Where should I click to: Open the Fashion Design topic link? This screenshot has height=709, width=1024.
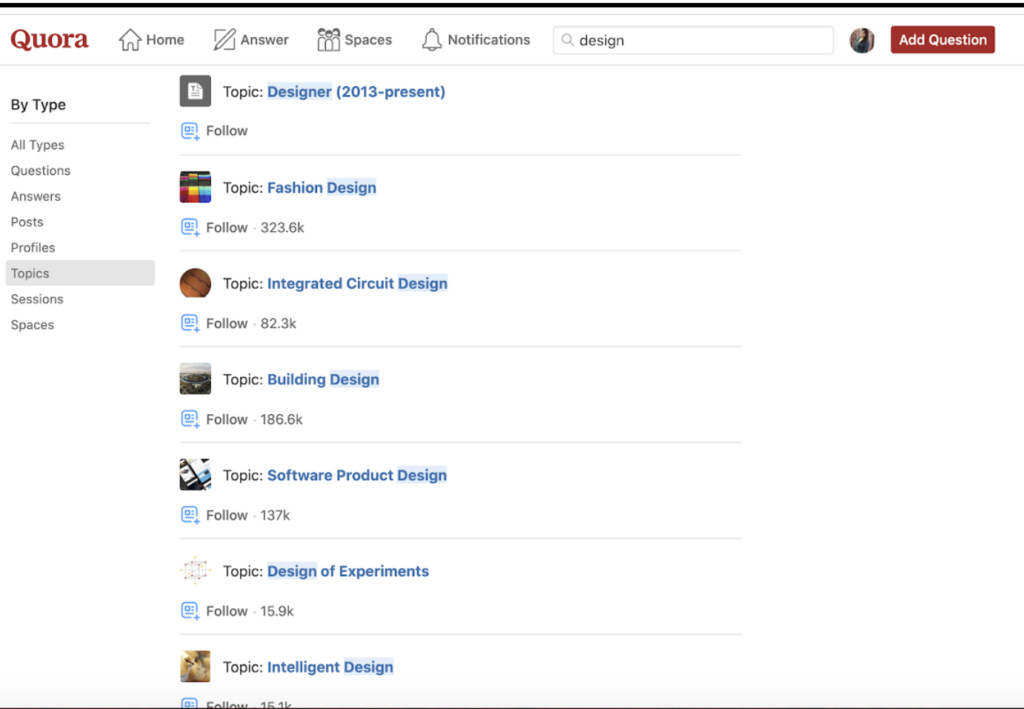pyautogui.click(x=321, y=187)
